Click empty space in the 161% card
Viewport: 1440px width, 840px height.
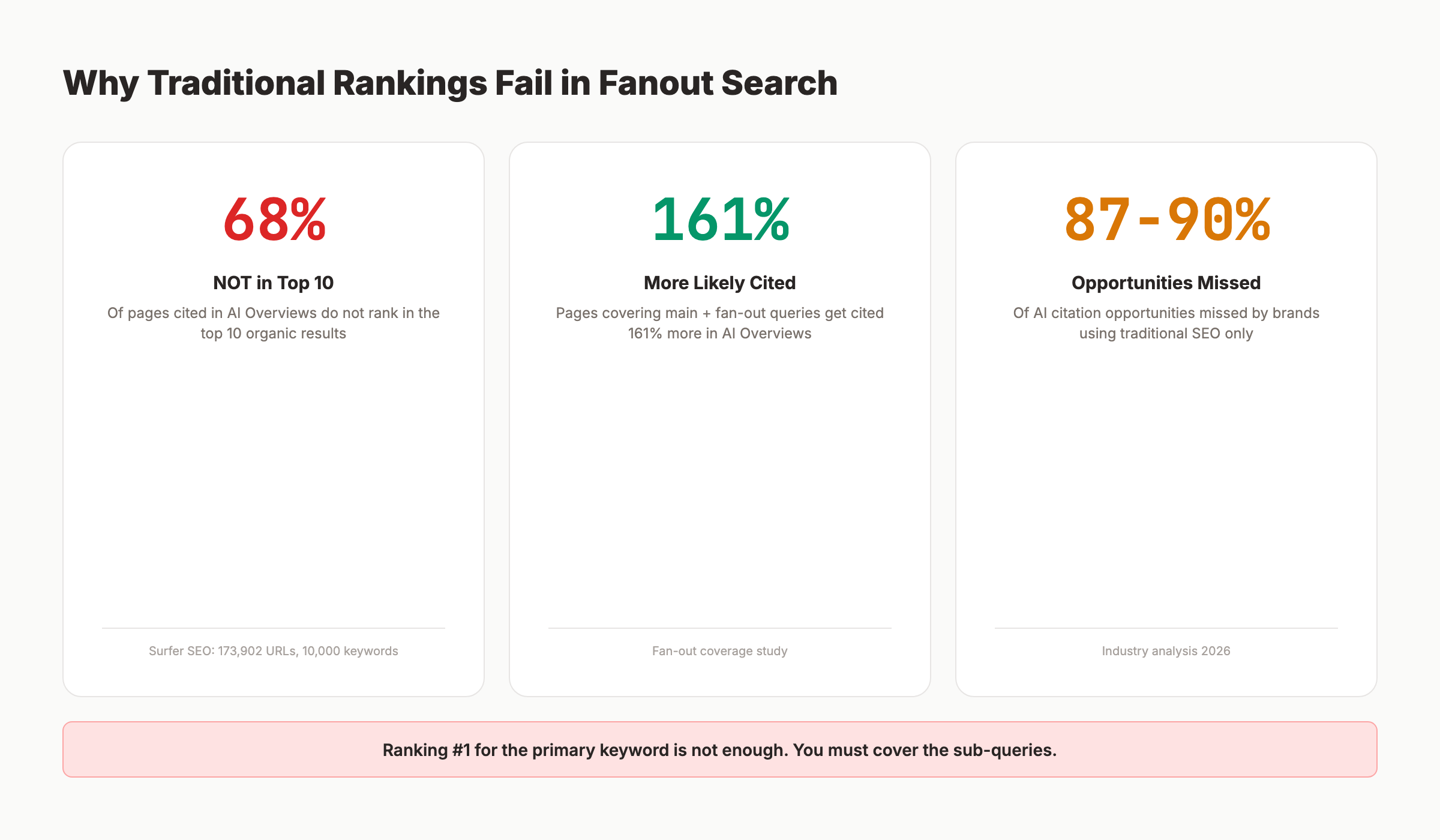pos(720,480)
